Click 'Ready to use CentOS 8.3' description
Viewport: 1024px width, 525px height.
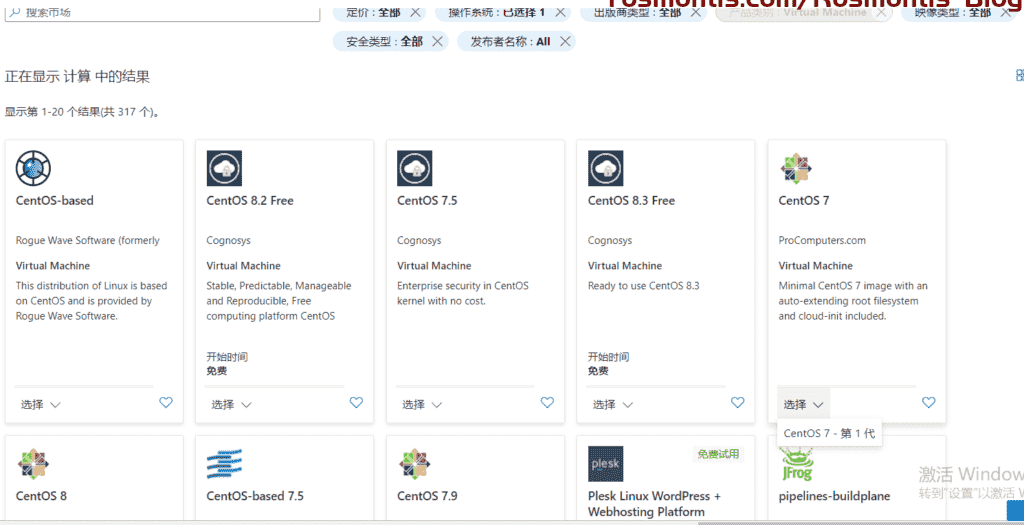point(643,285)
